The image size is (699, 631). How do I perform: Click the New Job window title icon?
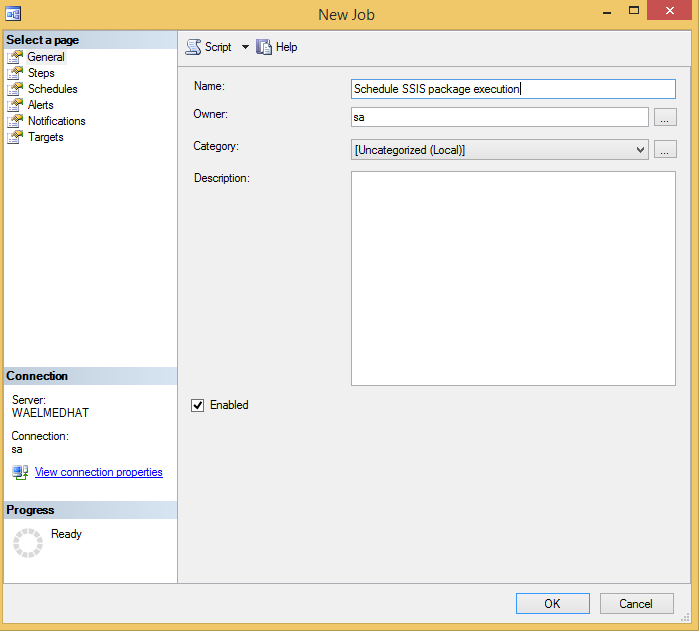[13, 14]
